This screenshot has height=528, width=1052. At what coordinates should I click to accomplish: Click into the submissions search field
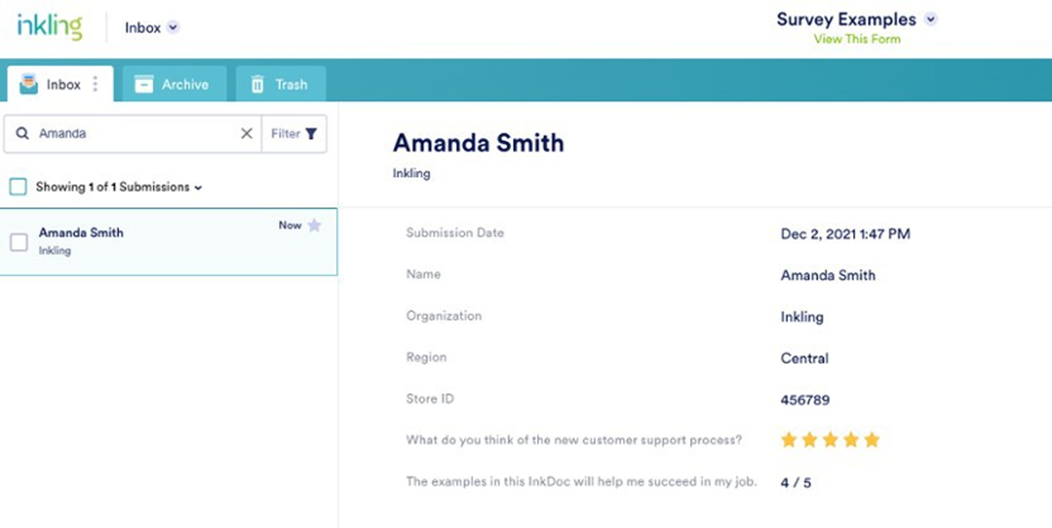coord(135,133)
